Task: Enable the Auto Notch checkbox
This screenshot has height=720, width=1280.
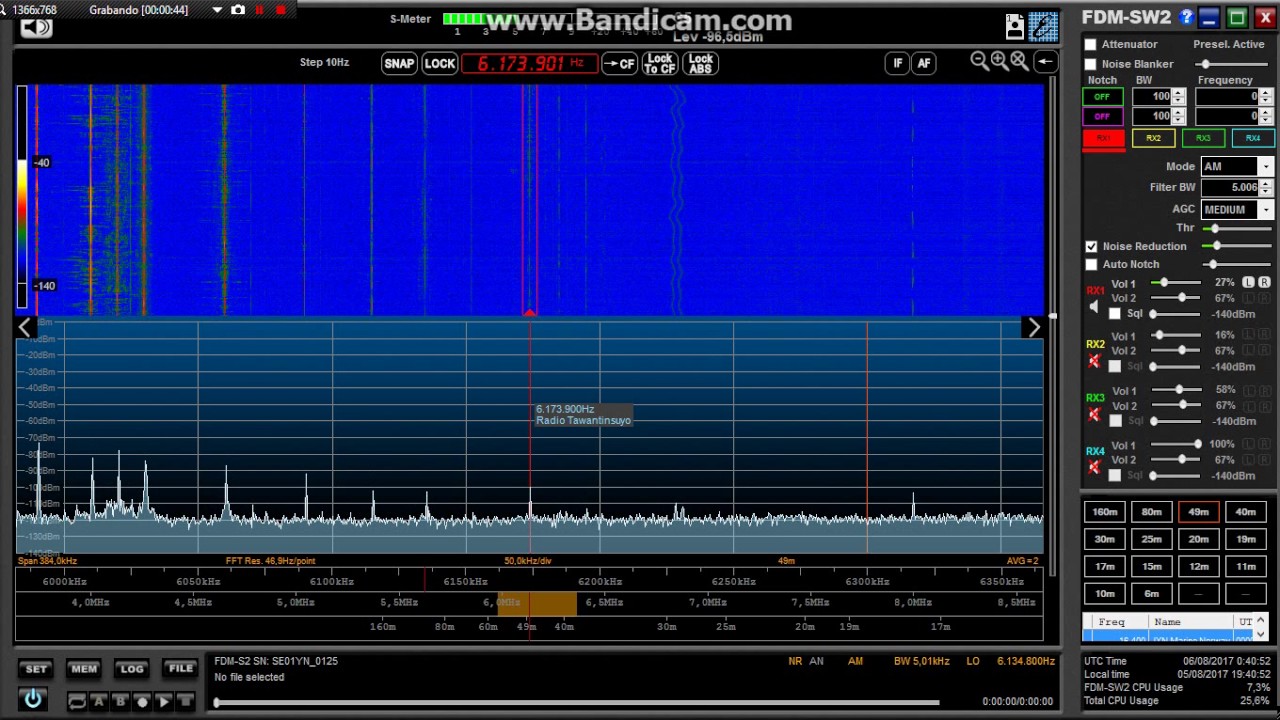Action: pyautogui.click(x=1091, y=264)
